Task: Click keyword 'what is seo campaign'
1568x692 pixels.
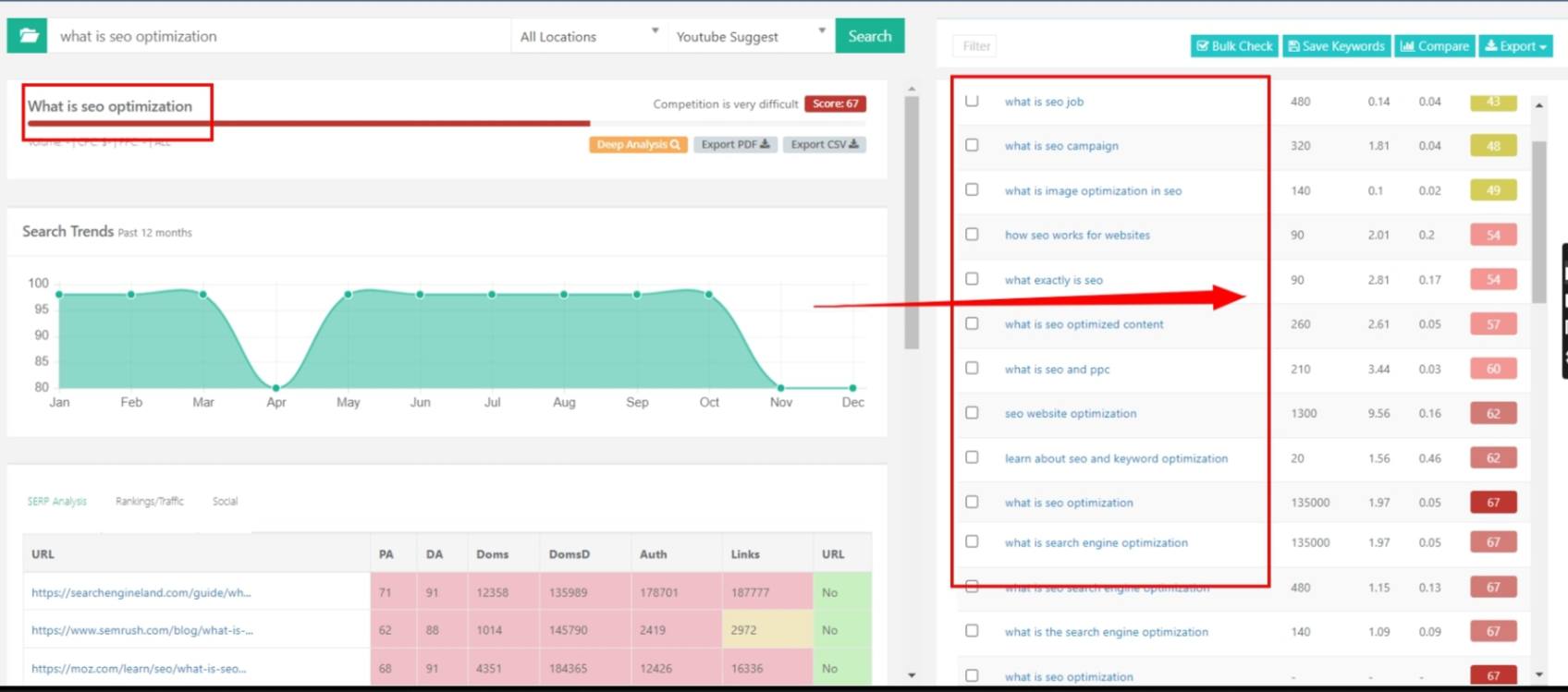Action: pyautogui.click(x=1061, y=146)
